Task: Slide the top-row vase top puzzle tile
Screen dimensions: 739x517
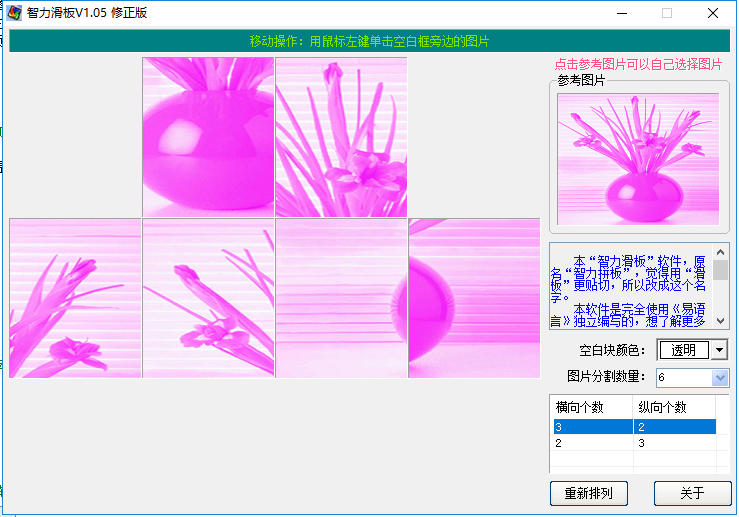Action: [x=208, y=137]
